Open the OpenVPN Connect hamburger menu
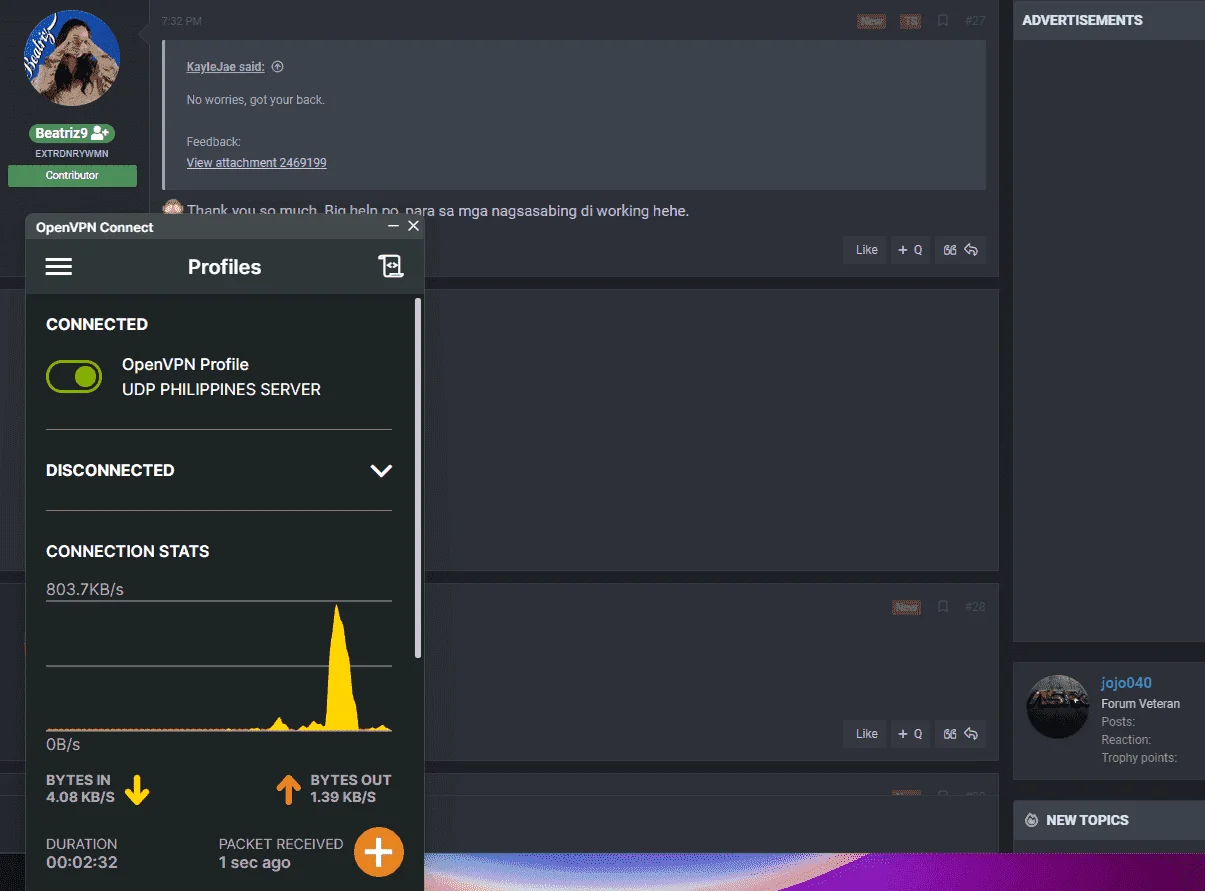 click(x=59, y=267)
